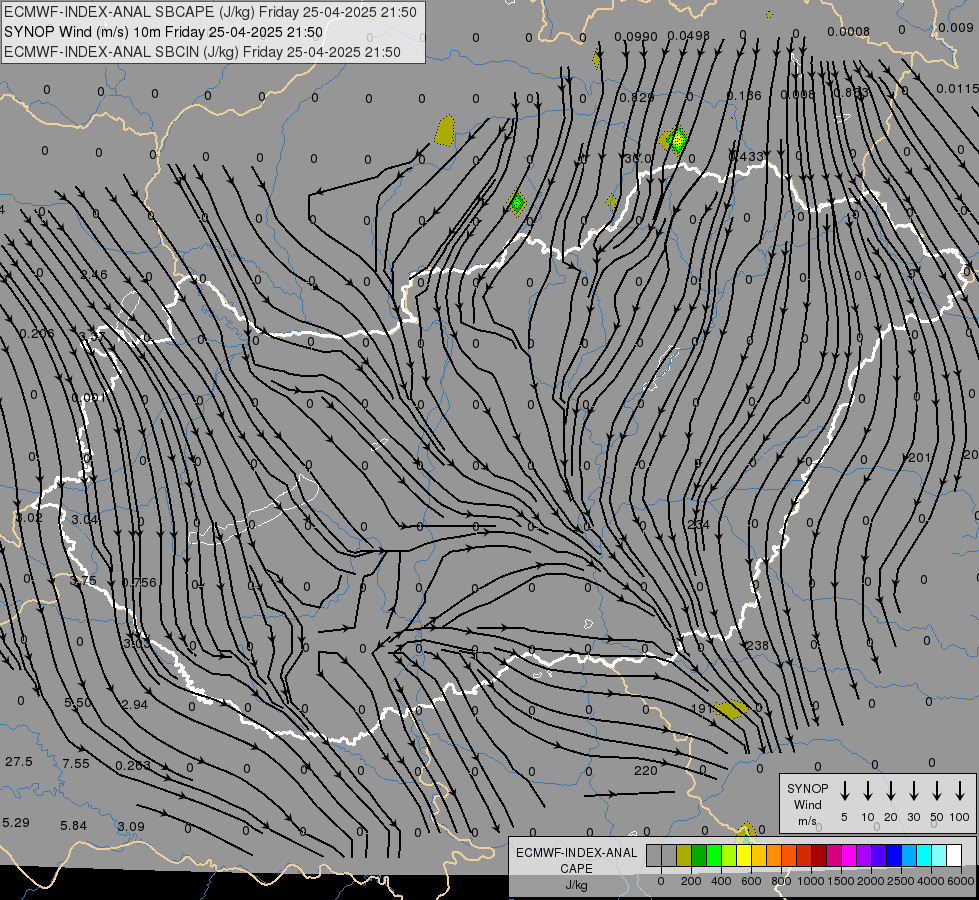
Task: Click the map value 27.5
Action: point(19,761)
